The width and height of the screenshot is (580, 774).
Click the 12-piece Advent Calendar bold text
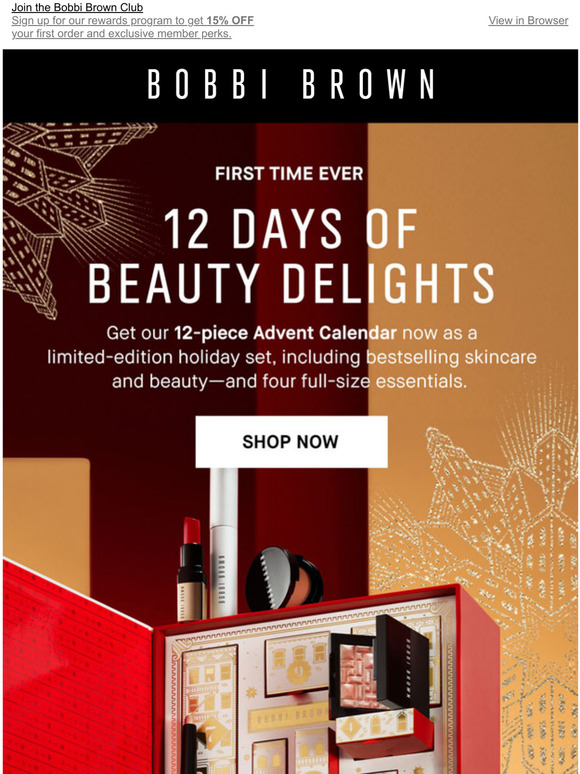(x=285, y=333)
